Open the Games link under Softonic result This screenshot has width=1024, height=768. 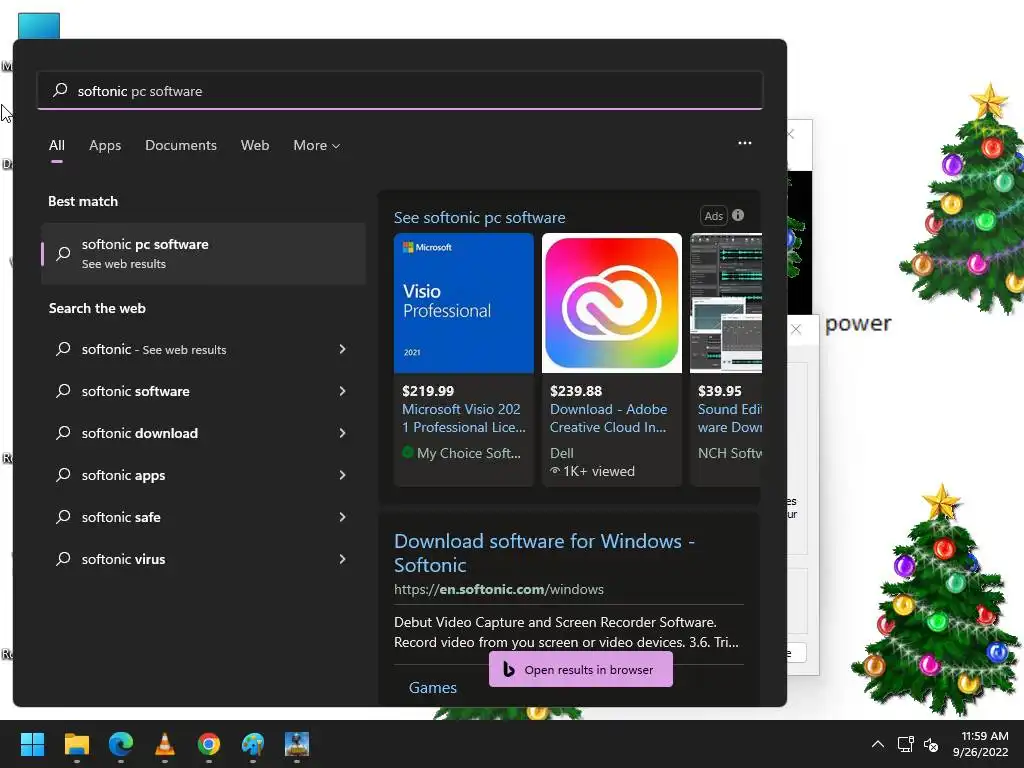[432, 688]
